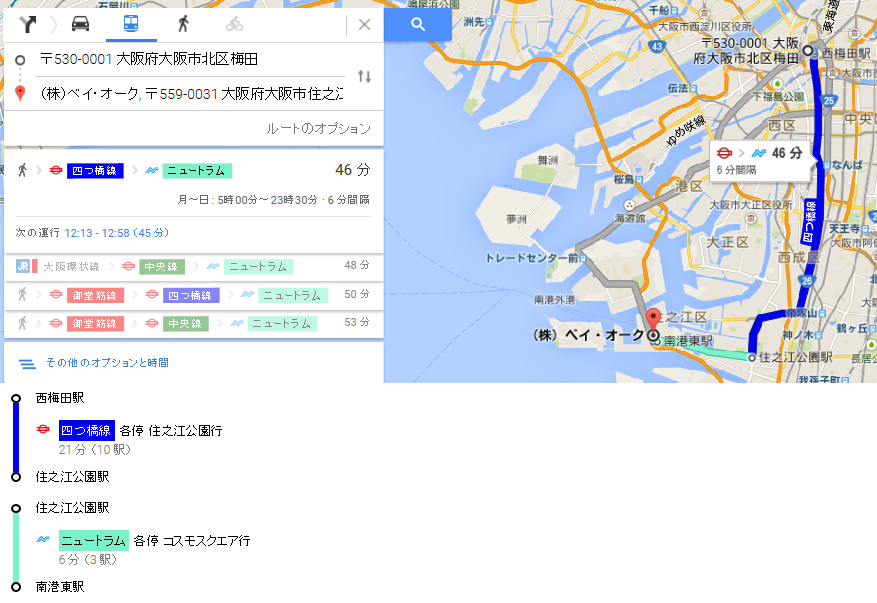This screenshot has width=877, height=603.
Task: Click the ニュートラム badge in 46 分 route
Action: [197, 171]
